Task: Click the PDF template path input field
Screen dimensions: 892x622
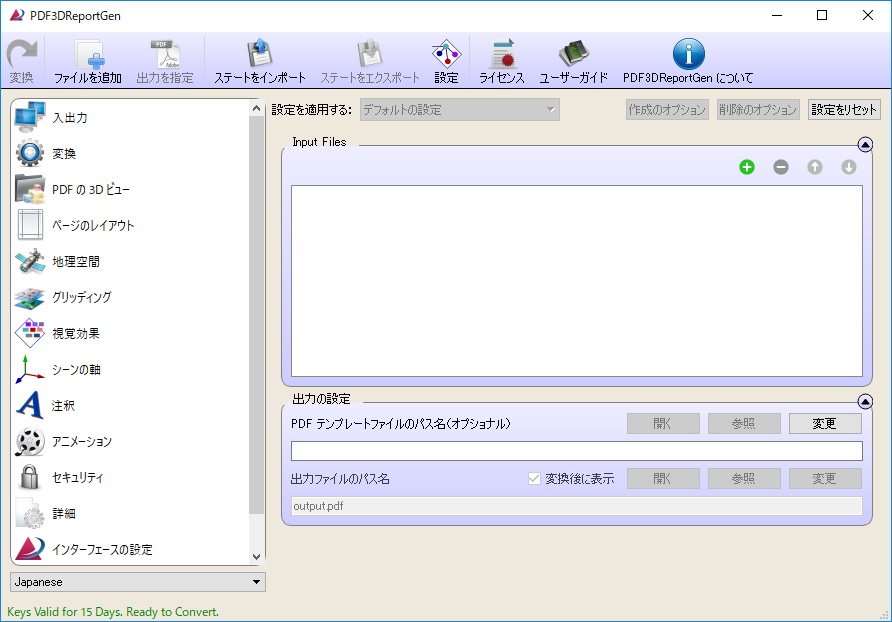Action: [576, 451]
